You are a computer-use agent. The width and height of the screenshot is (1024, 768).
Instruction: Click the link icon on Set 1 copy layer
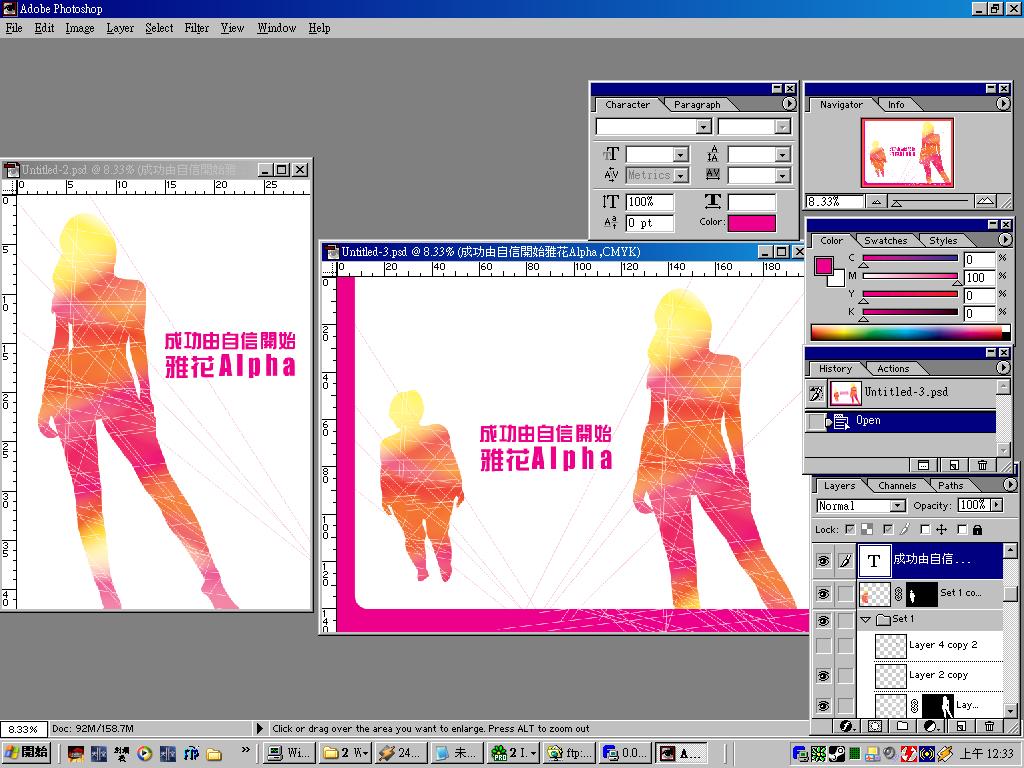pos(899,594)
